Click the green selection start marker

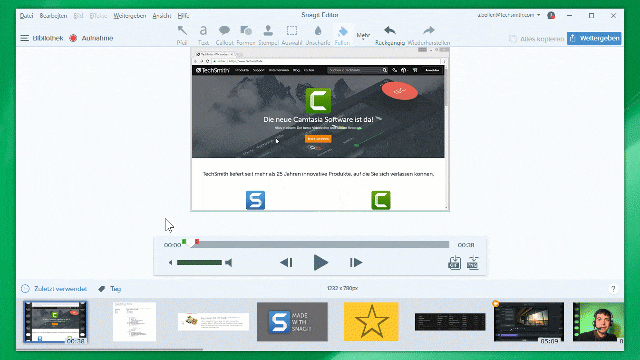coord(184,242)
